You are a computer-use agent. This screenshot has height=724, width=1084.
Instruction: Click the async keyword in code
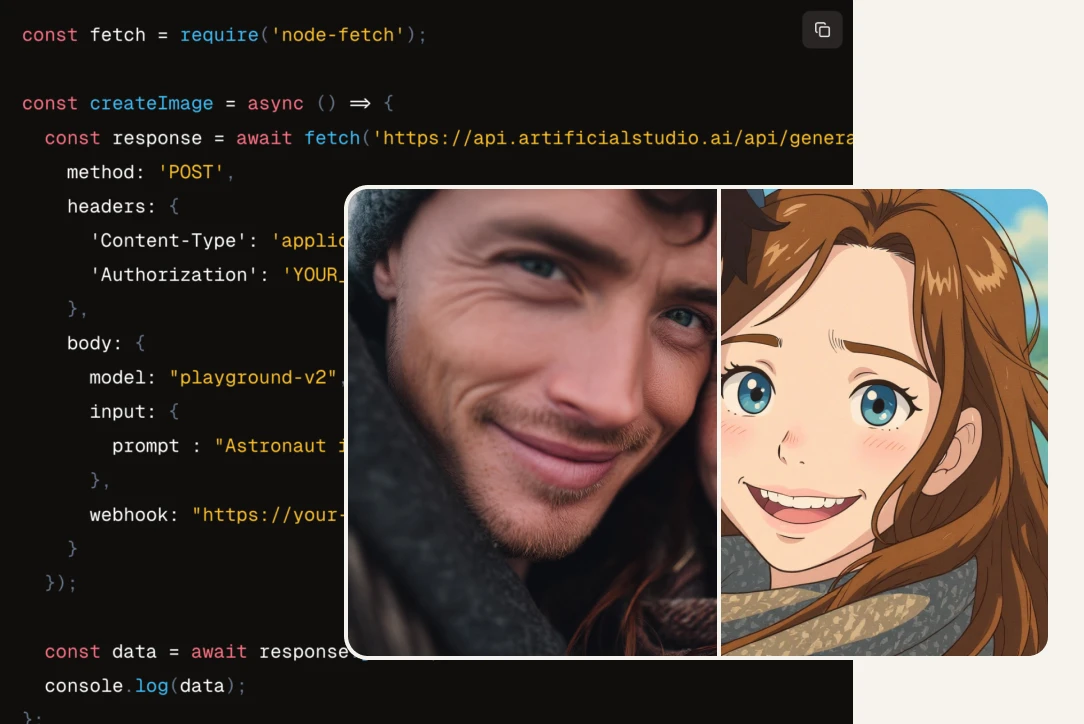[276, 104]
